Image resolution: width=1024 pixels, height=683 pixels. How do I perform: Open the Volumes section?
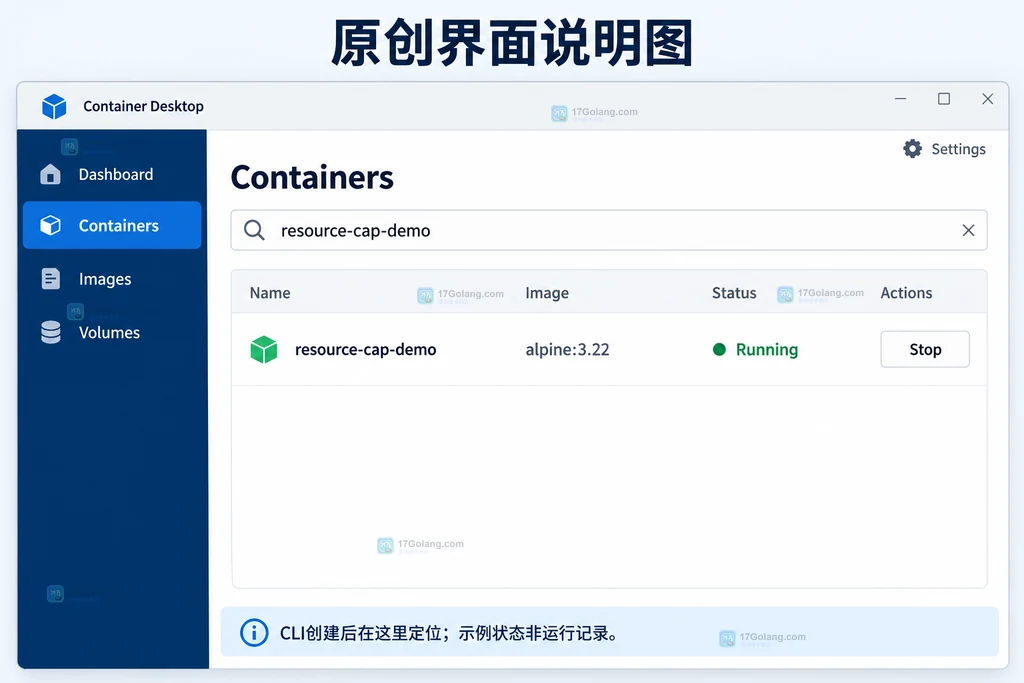[112, 332]
